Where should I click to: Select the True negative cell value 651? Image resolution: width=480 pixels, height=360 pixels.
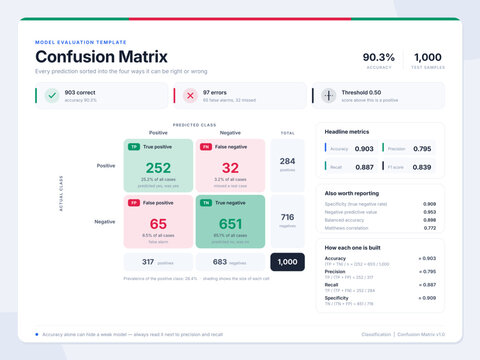pos(230,224)
